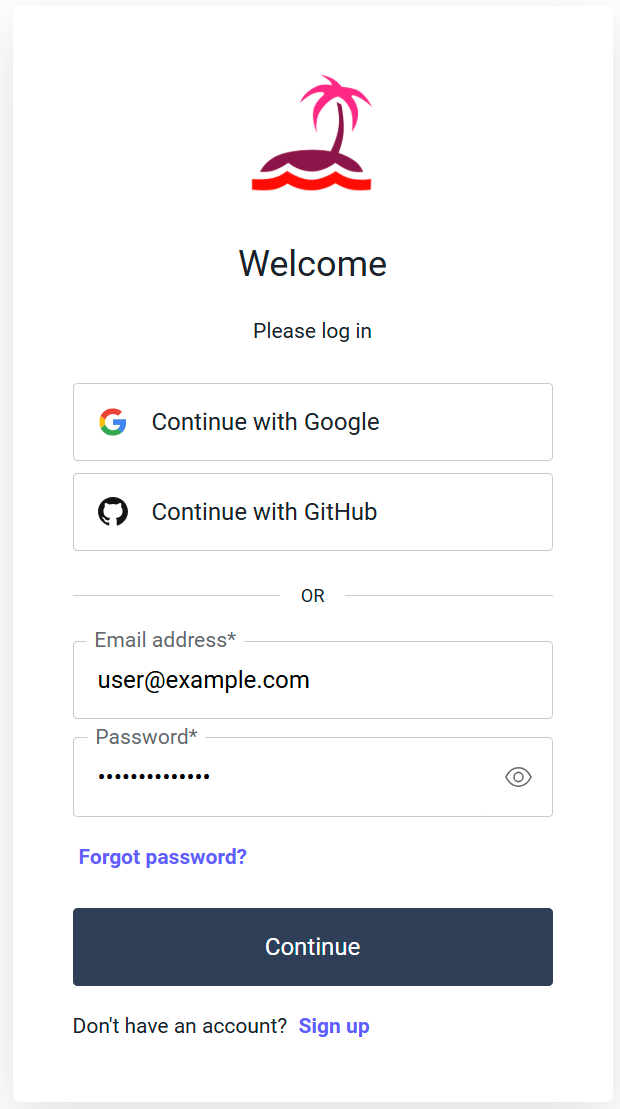Click the GitHub octocat icon
The height and width of the screenshot is (1109, 620).
click(113, 512)
